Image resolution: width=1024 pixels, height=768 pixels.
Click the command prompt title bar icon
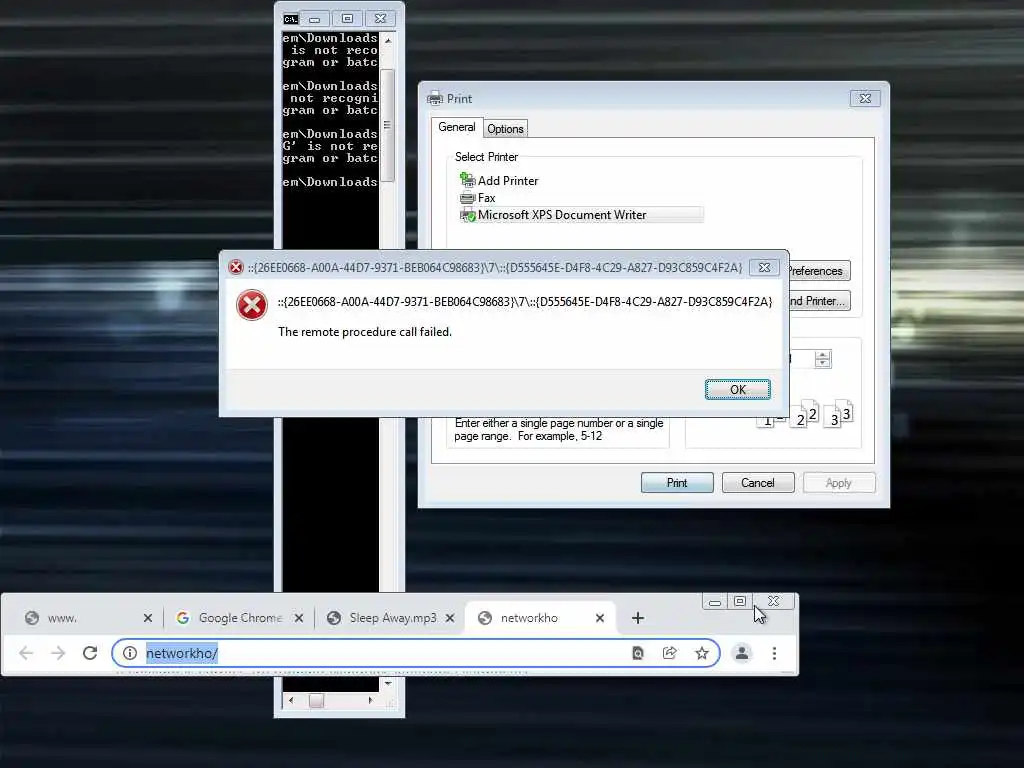[291, 19]
